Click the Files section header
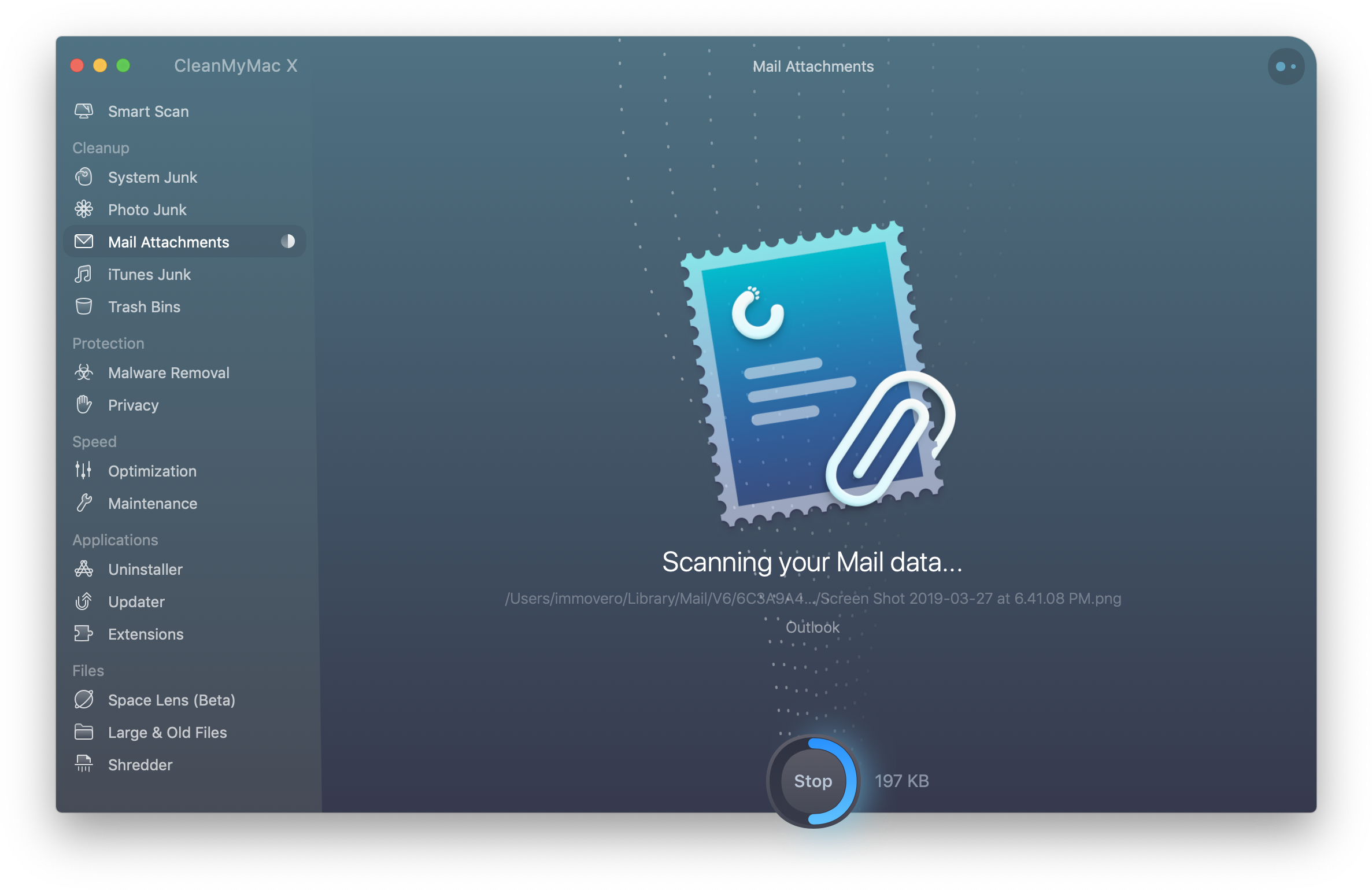The height and width of the screenshot is (890, 1372). 88,671
